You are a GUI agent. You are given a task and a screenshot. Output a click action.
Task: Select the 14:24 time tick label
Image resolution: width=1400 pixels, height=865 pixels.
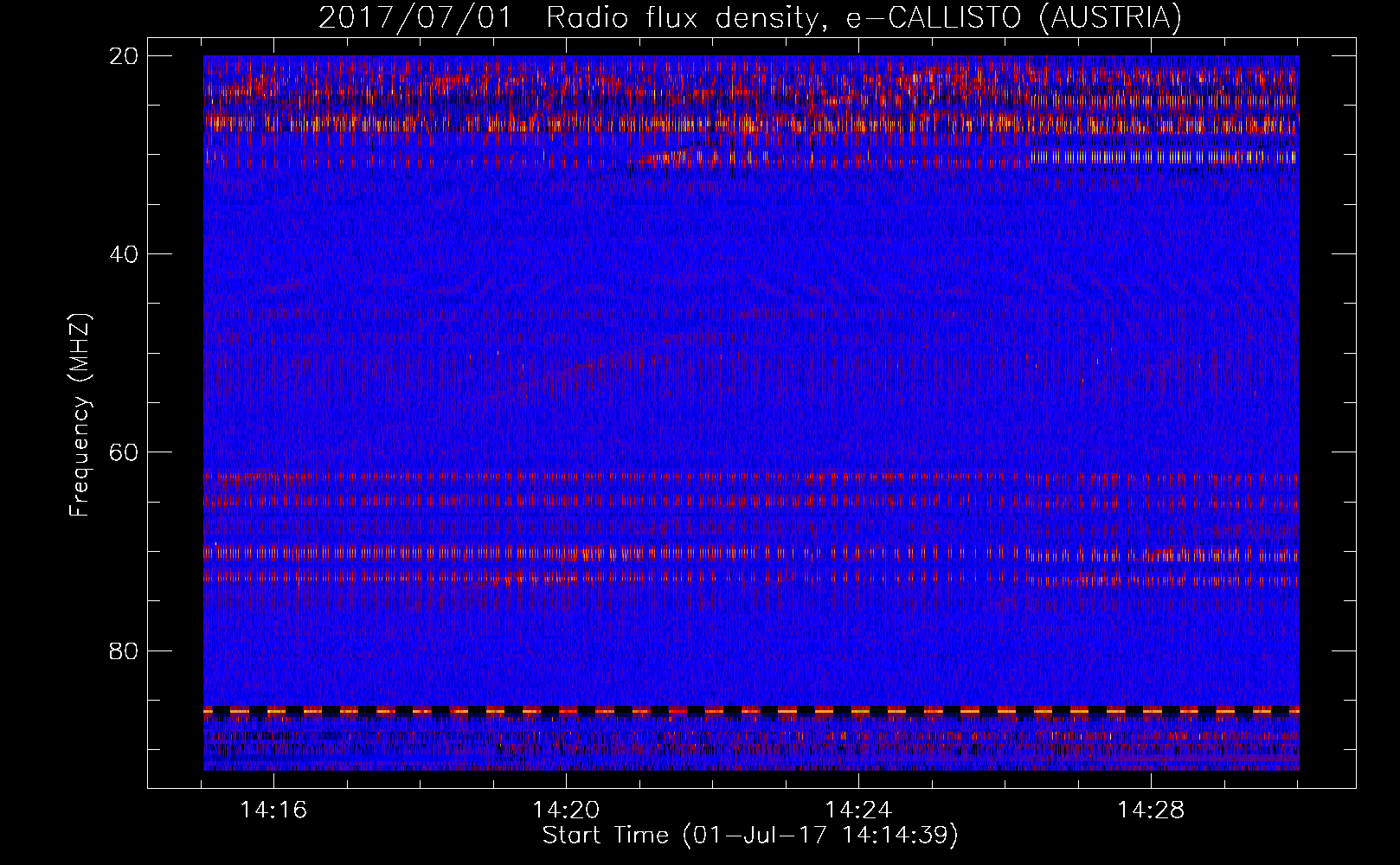tap(858, 811)
